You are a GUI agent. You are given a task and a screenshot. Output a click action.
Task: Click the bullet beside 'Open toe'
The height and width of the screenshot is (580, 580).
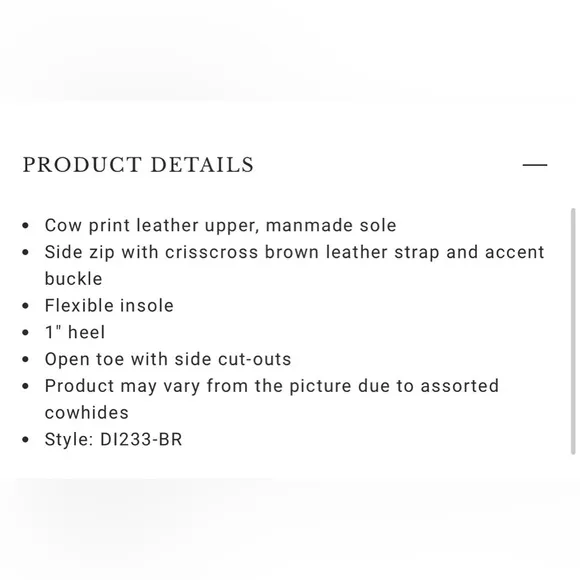[x=26, y=359]
